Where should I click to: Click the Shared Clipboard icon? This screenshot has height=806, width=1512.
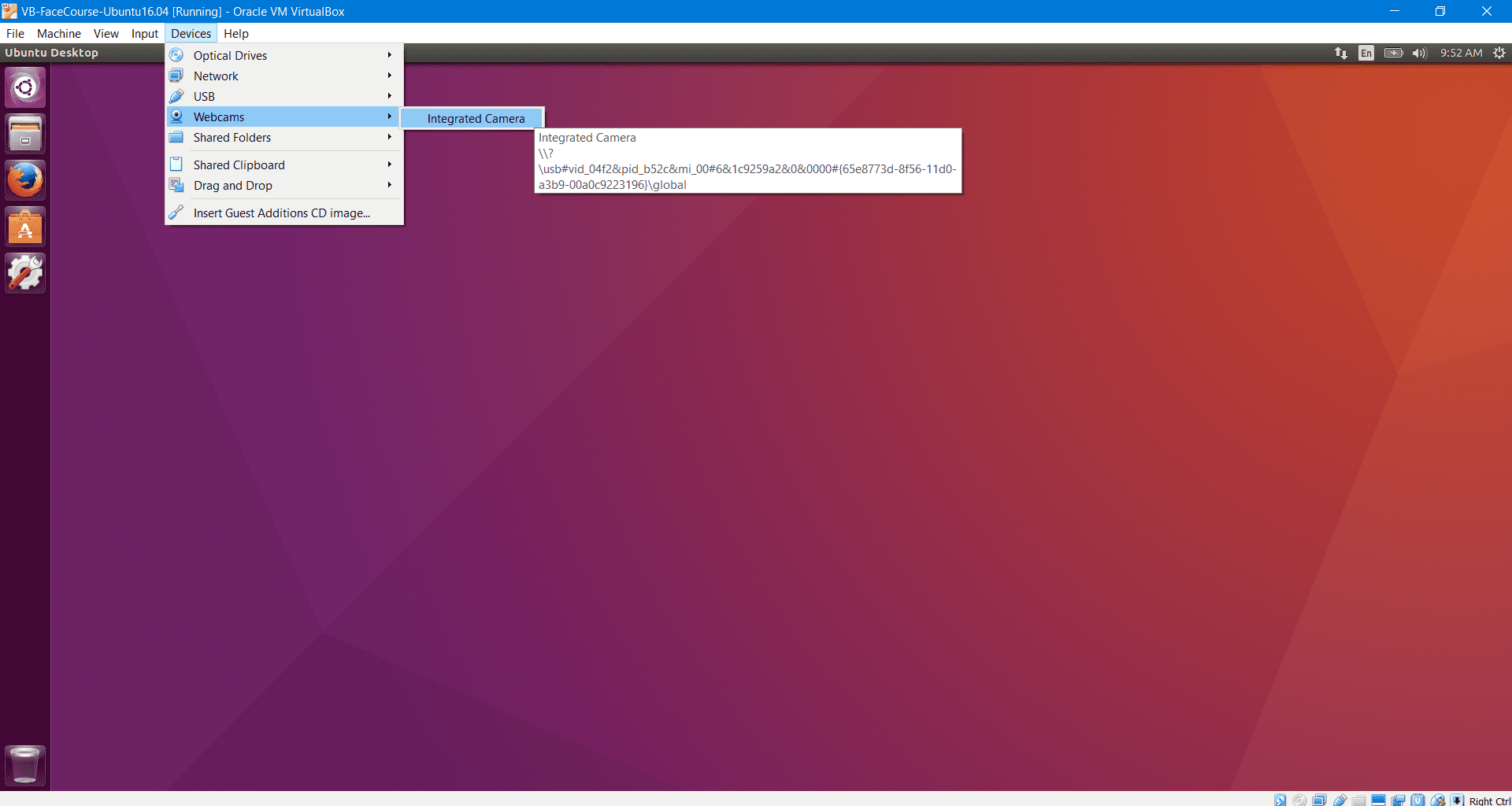tap(176, 165)
